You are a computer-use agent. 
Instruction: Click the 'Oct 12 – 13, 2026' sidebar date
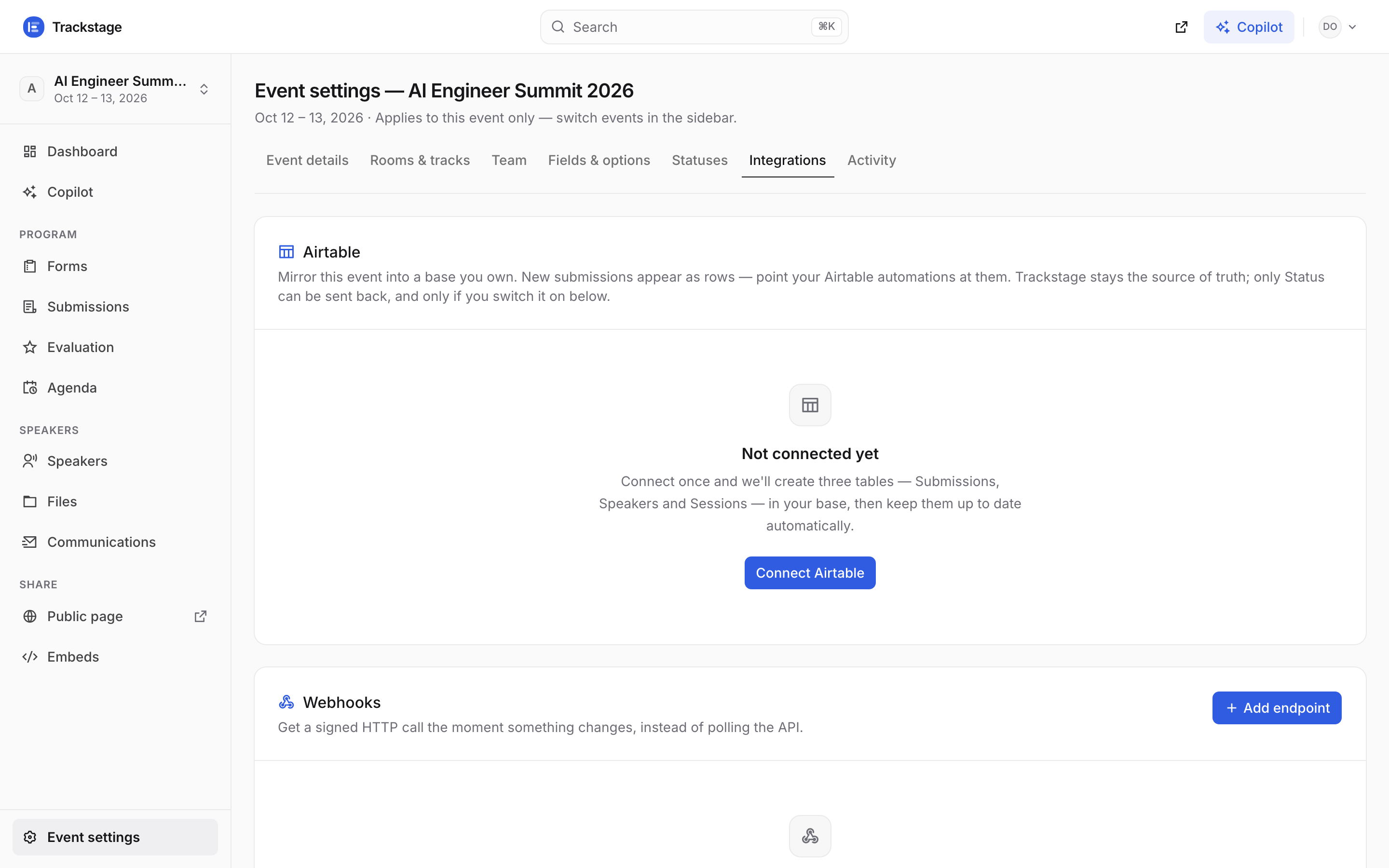100,98
